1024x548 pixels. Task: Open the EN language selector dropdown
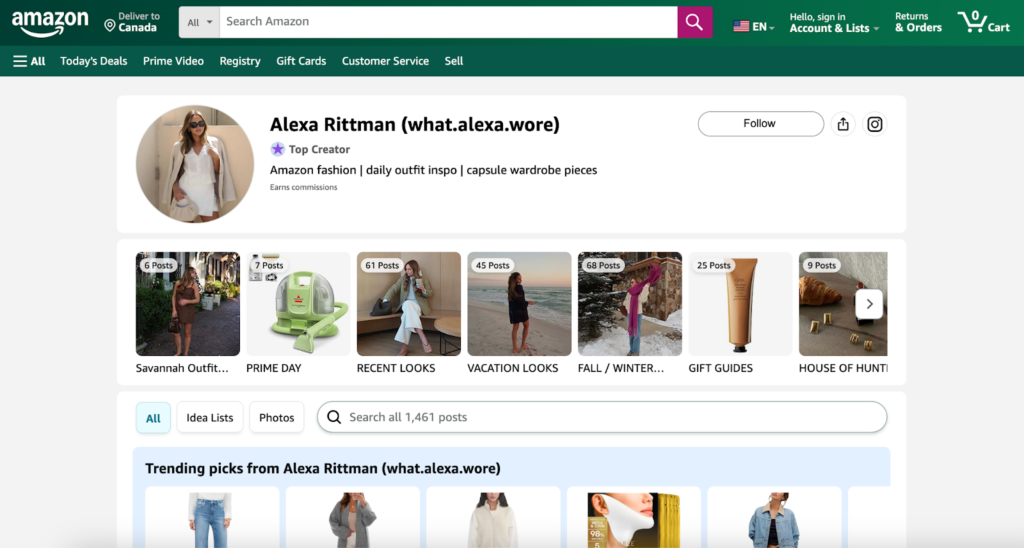(x=754, y=27)
